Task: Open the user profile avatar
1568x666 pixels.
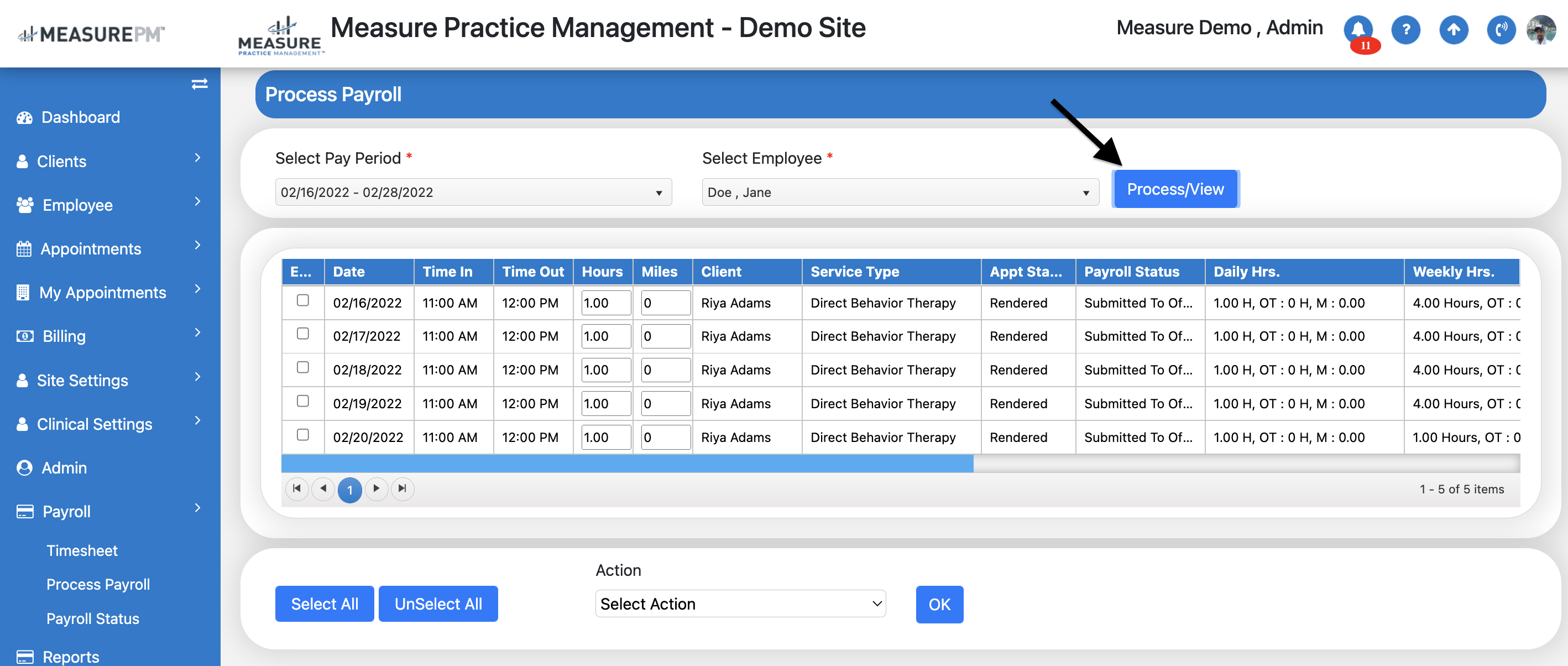Action: (x=1540, y=29)
